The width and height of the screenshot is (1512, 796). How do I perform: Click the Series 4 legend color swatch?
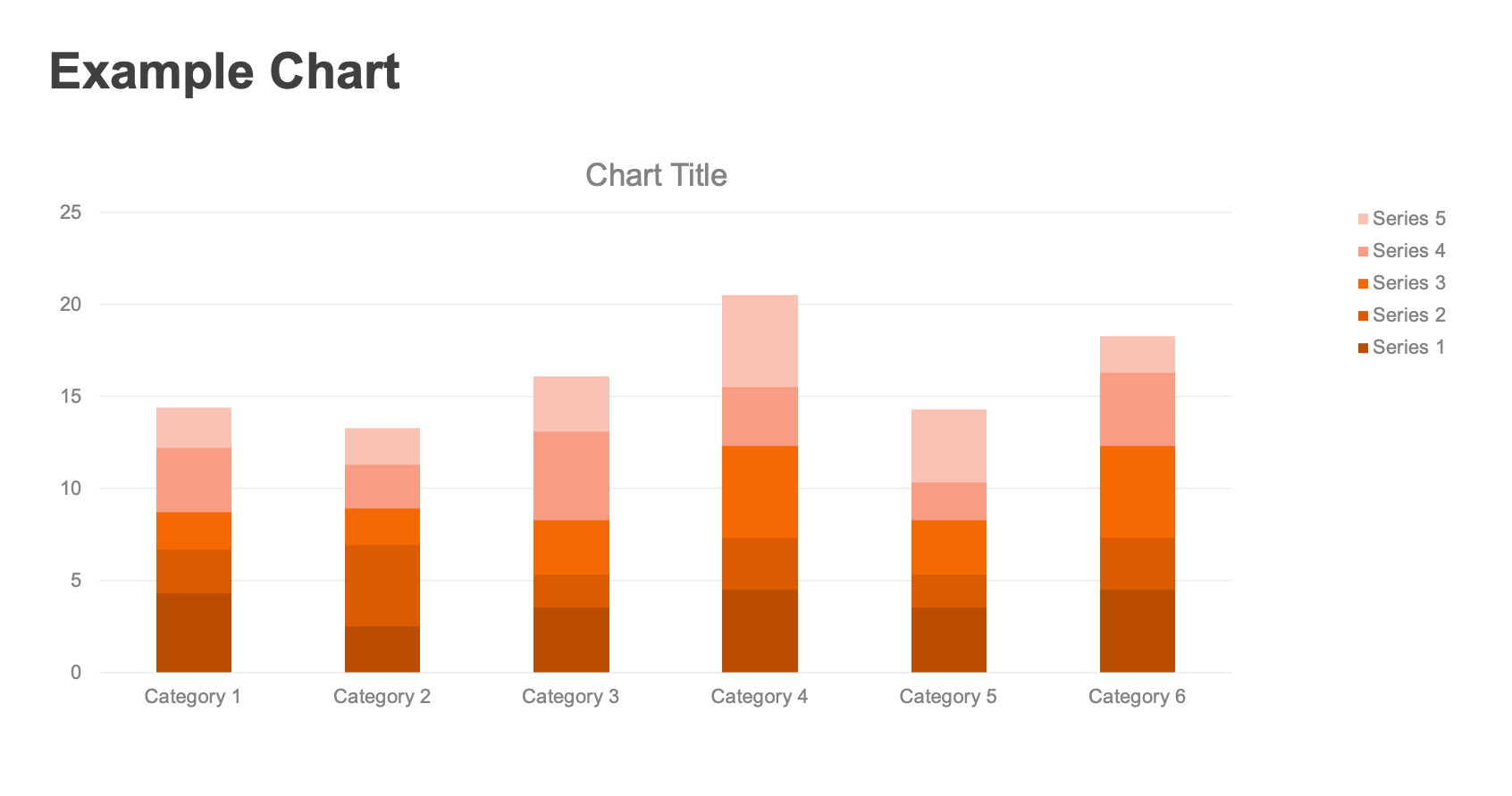tap(1363, 251)
